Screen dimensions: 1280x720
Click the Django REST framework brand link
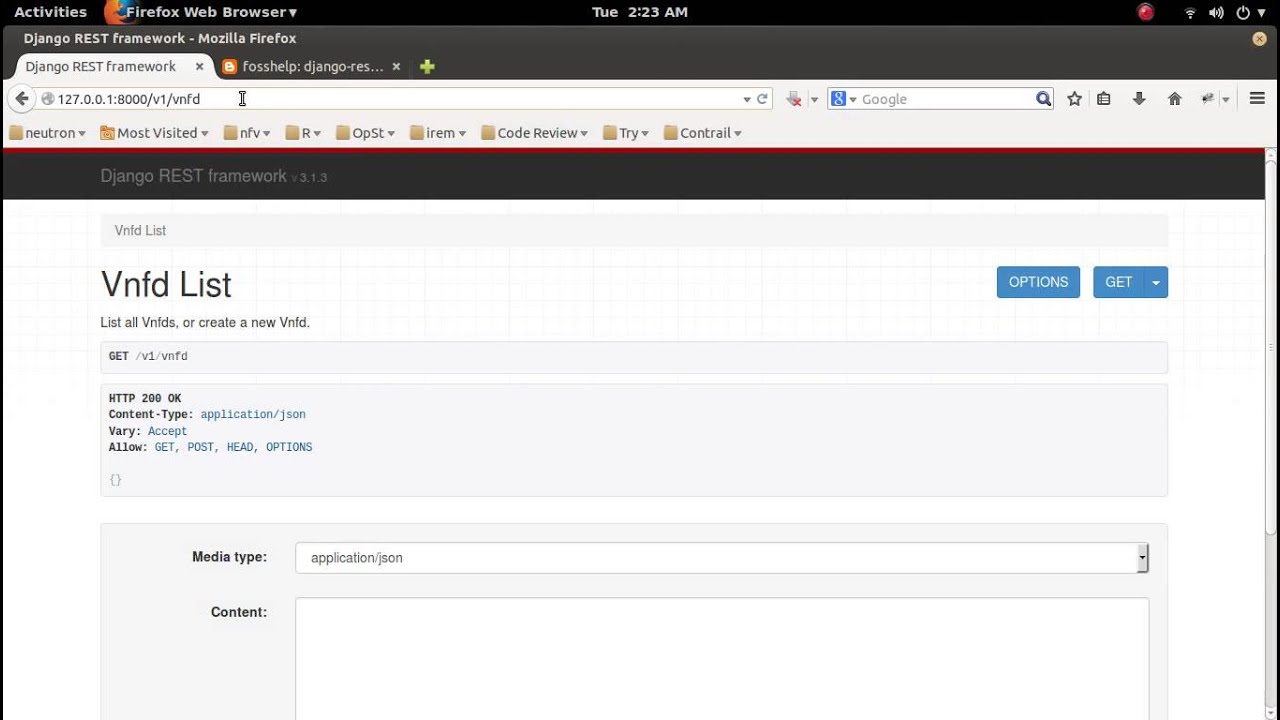tap(193, 176)
